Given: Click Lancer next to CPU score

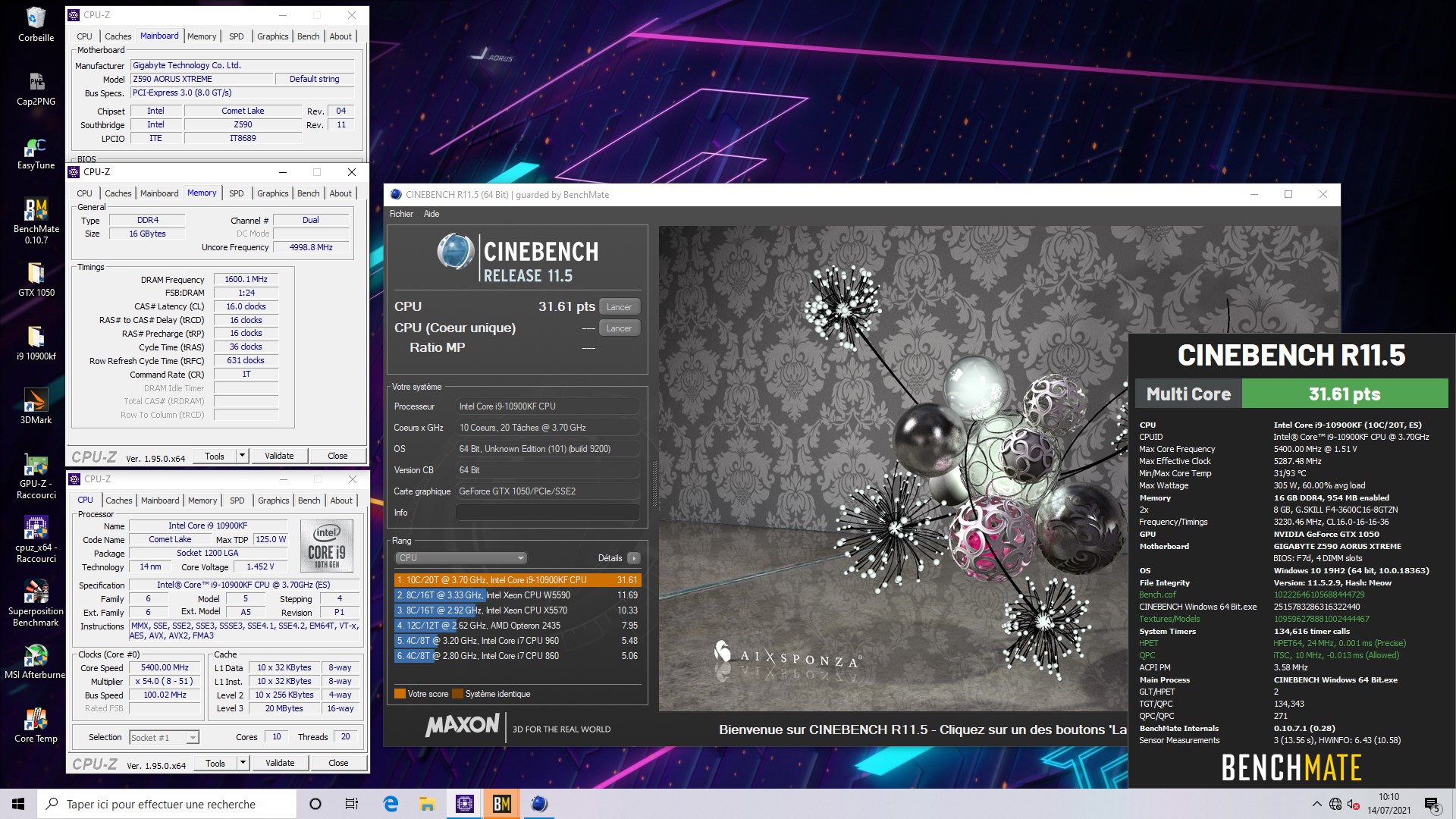Looking at the screenshot, I should 619,307.
